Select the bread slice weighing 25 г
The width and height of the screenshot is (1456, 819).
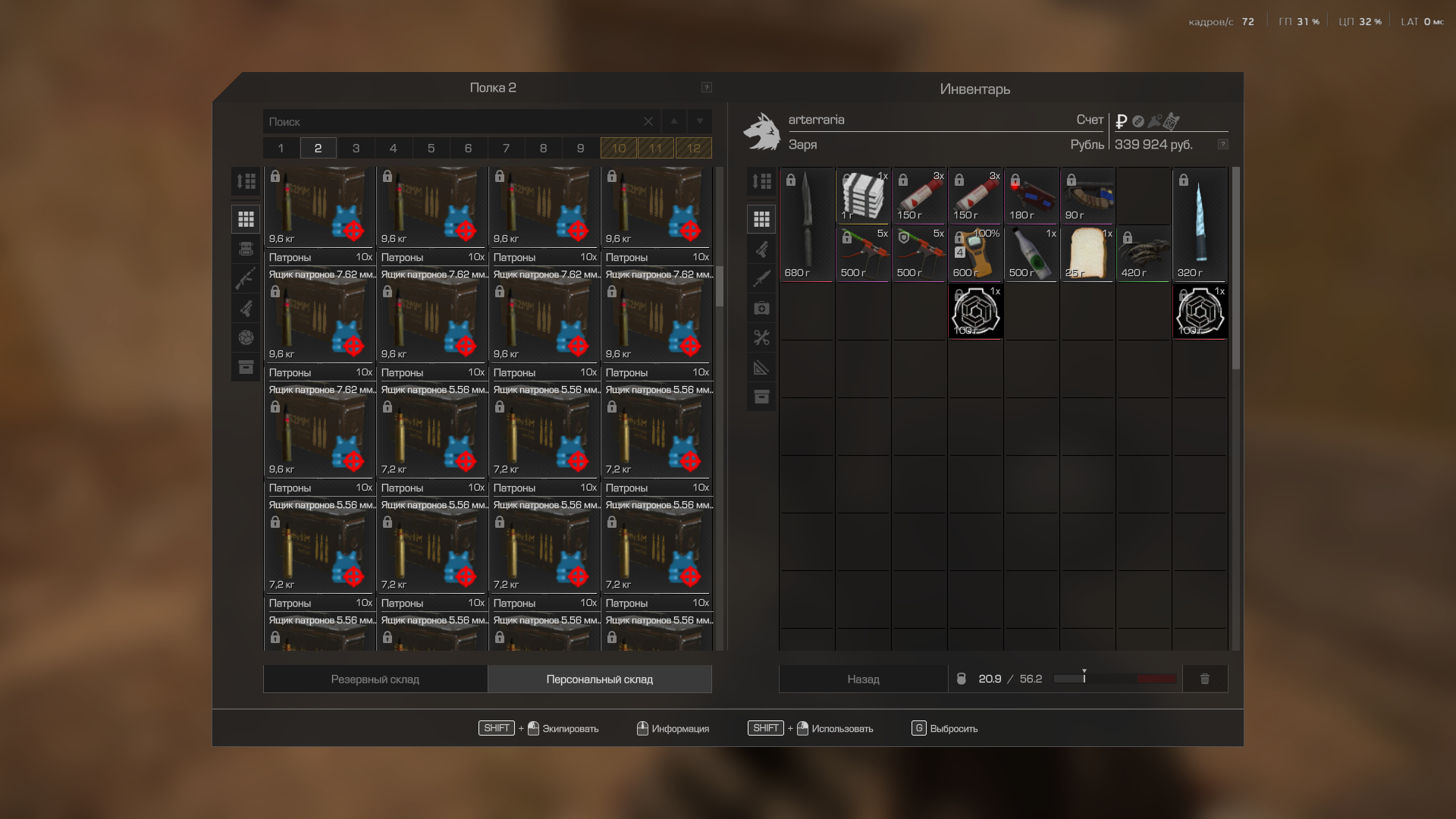coord(1087,253)
